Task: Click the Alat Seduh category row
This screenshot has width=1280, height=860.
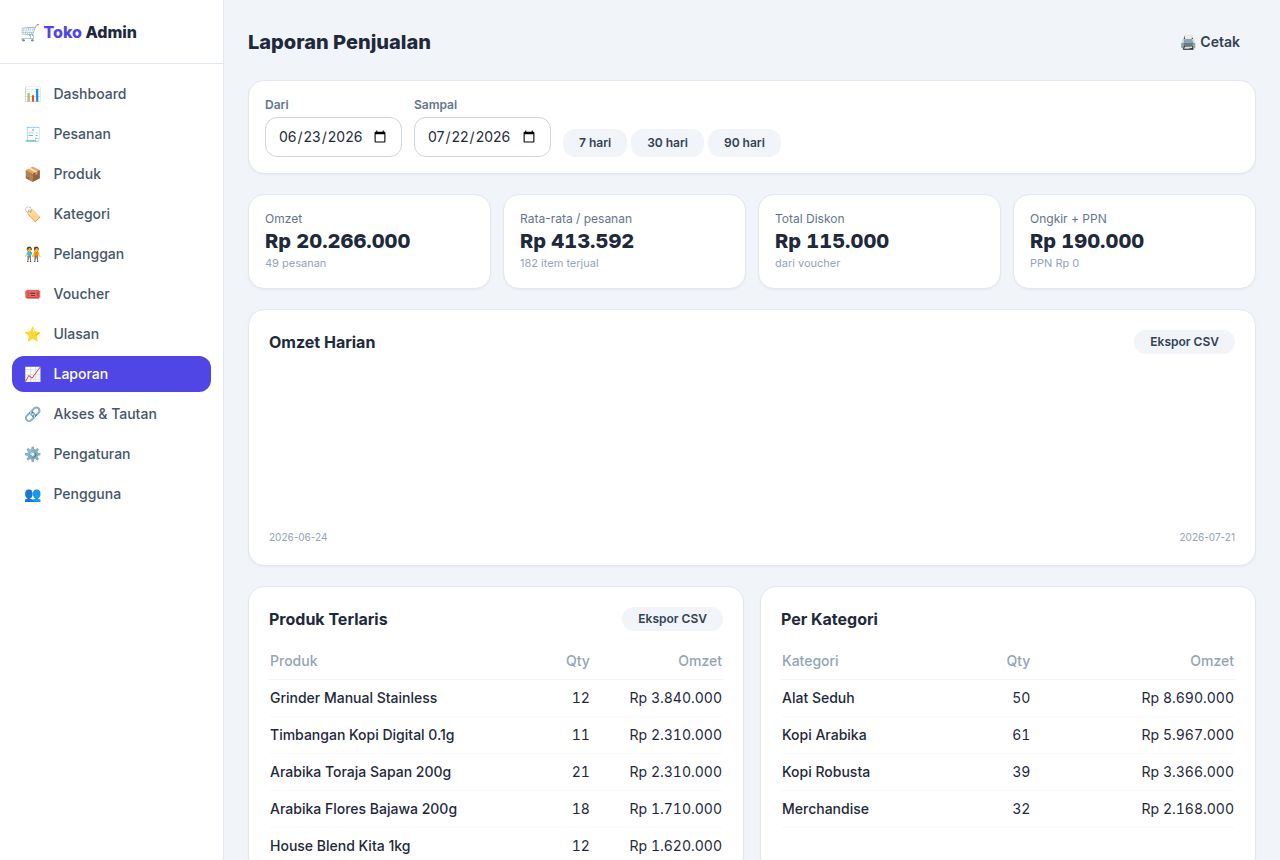Action: 1008,698
